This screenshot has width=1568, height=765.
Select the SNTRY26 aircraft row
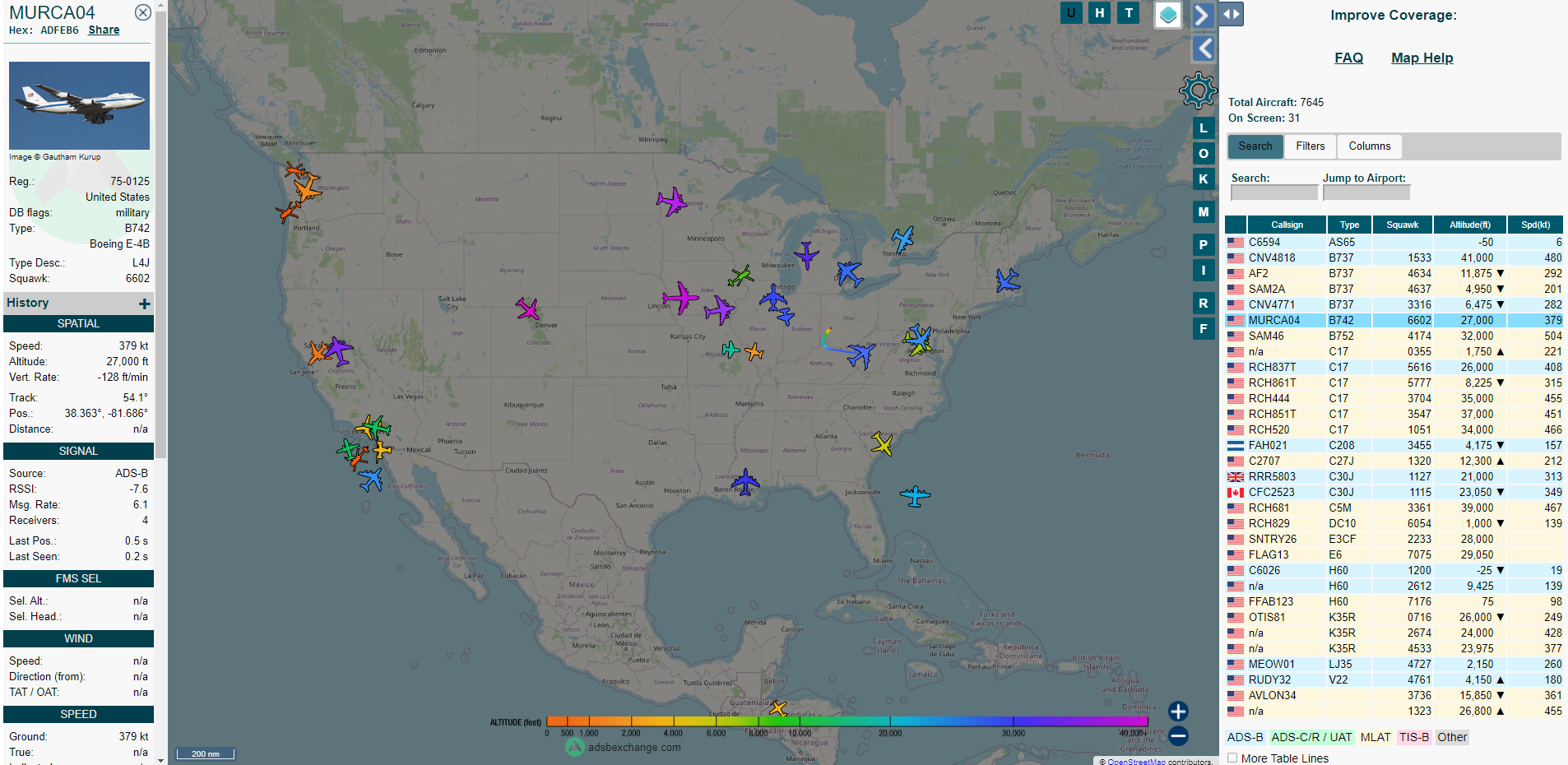pyautogui.click(x=1394, y=539)
